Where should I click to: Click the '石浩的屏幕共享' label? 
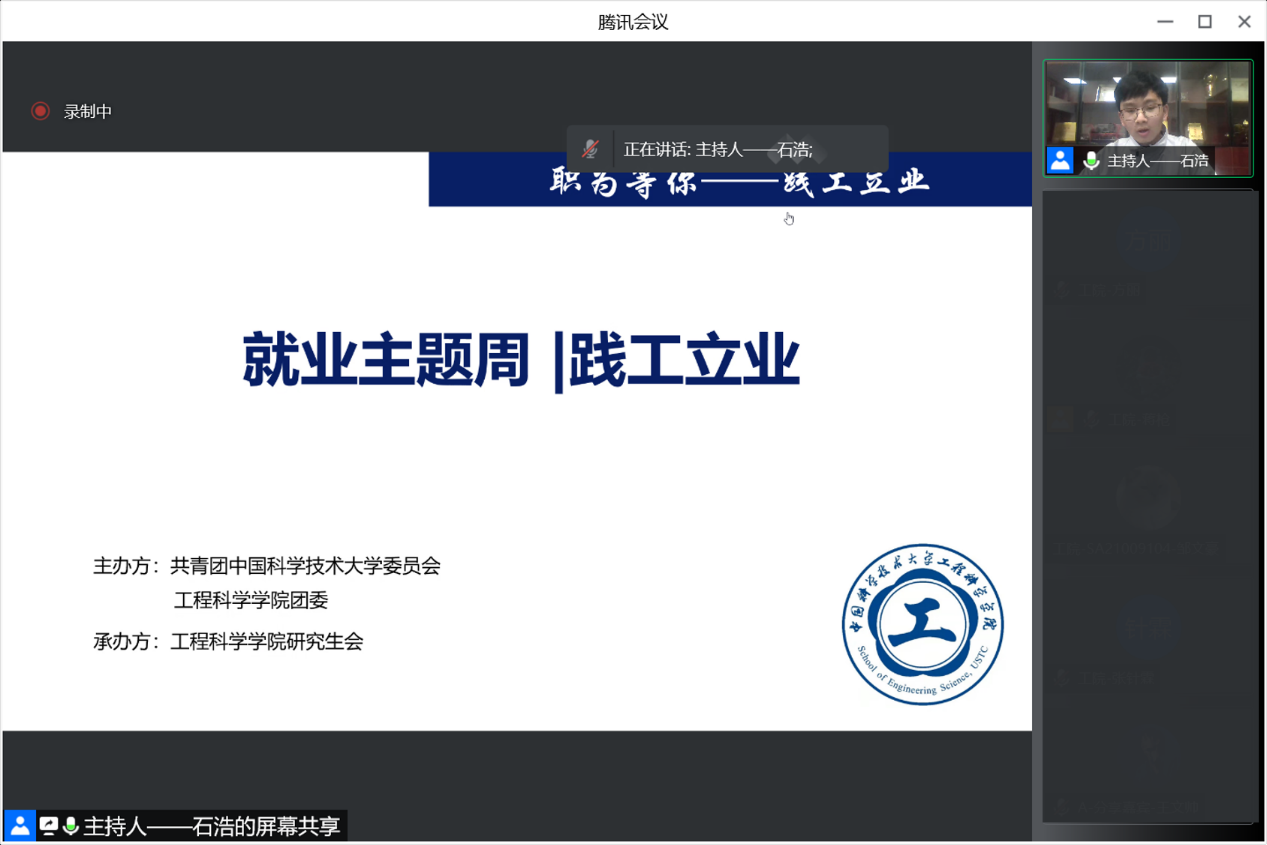click(x=212, y=826)
